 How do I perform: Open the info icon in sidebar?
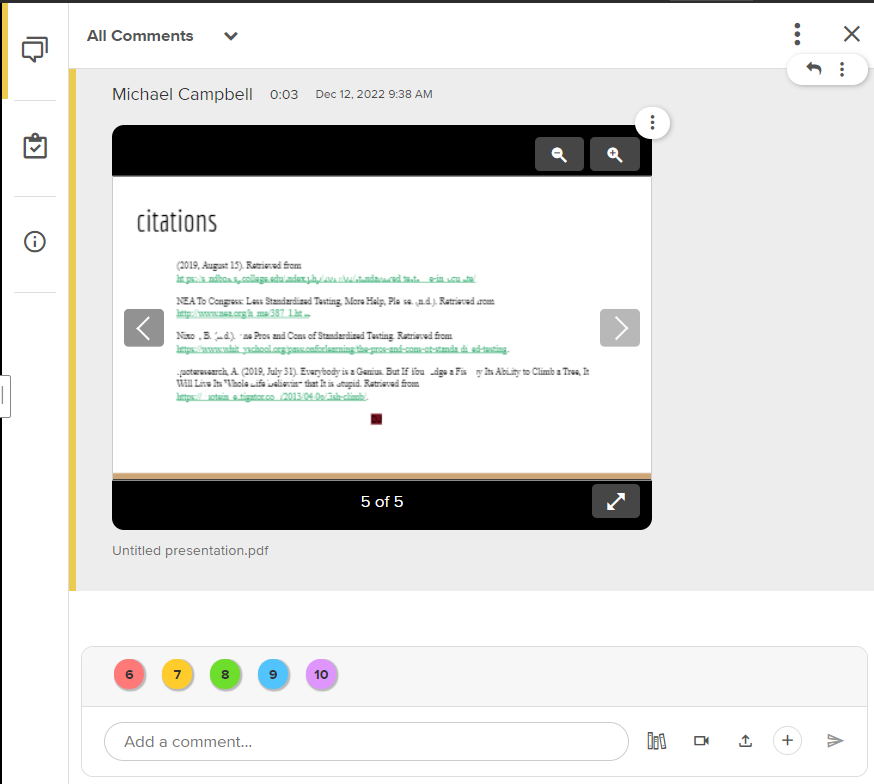[x=35, y=242]
